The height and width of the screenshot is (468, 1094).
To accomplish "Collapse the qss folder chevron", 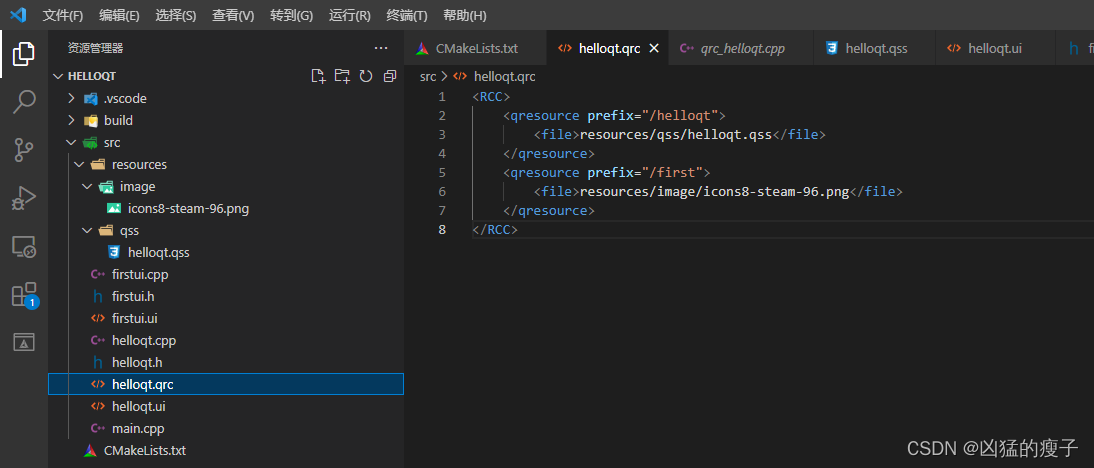I will point(87,230).
